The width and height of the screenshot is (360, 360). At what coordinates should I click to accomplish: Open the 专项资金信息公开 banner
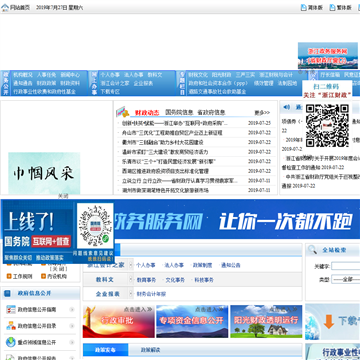pos(192,321)
